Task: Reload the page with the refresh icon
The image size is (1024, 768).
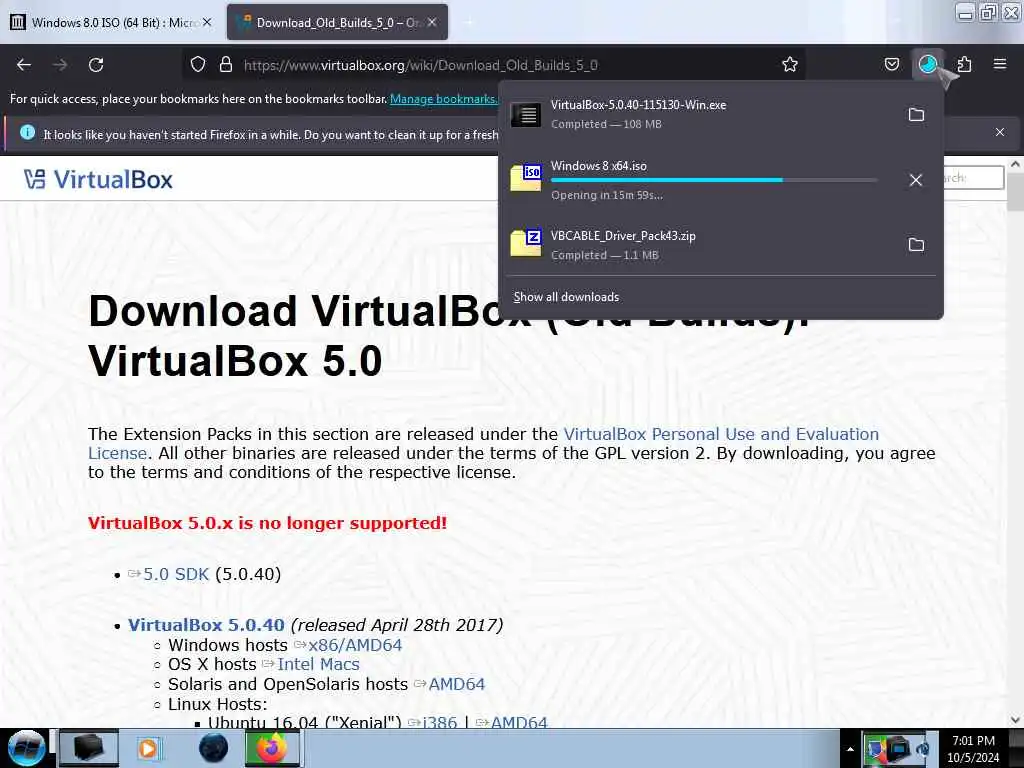Action: coord(96,65)
